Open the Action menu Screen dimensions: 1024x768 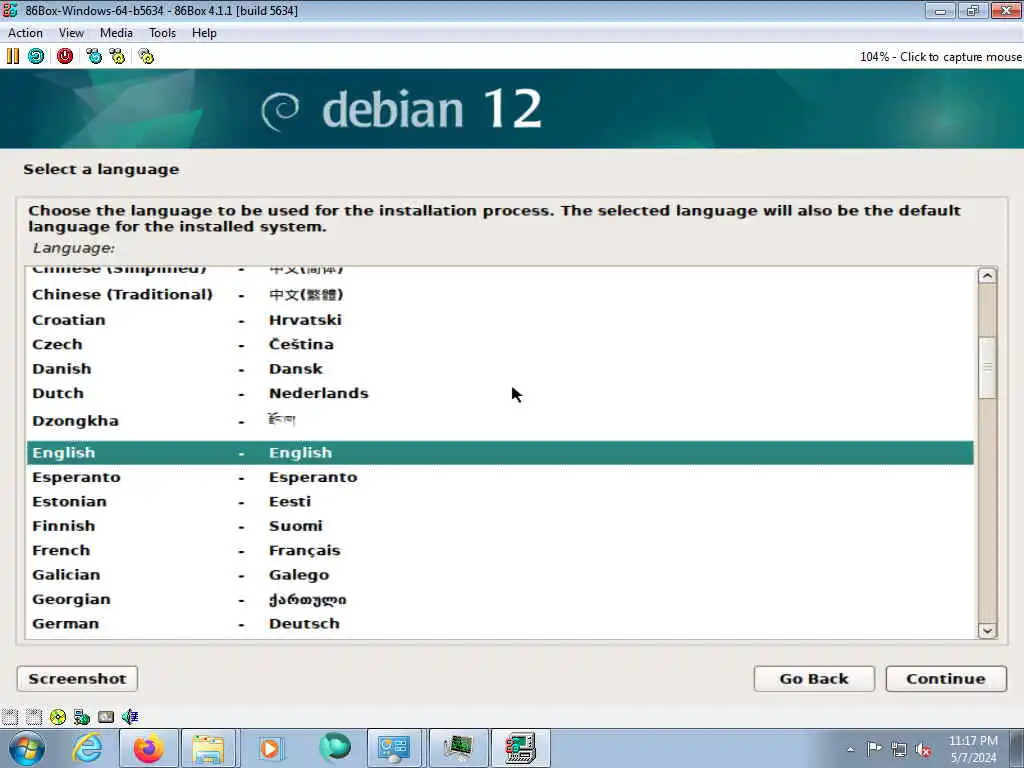tap(25, 33)
